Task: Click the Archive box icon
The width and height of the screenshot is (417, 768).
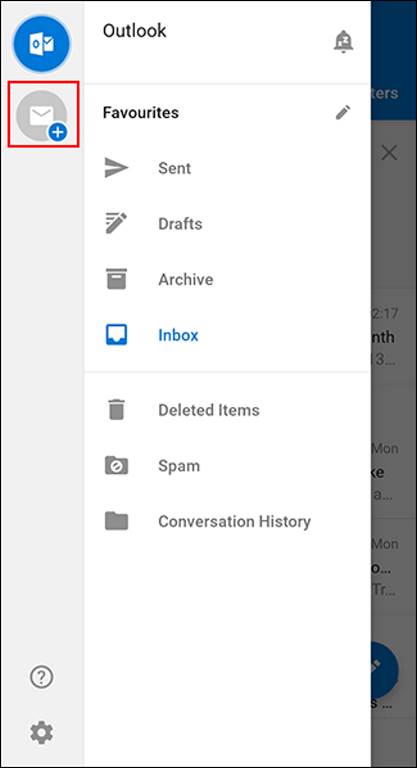Action: coord(117,279)
